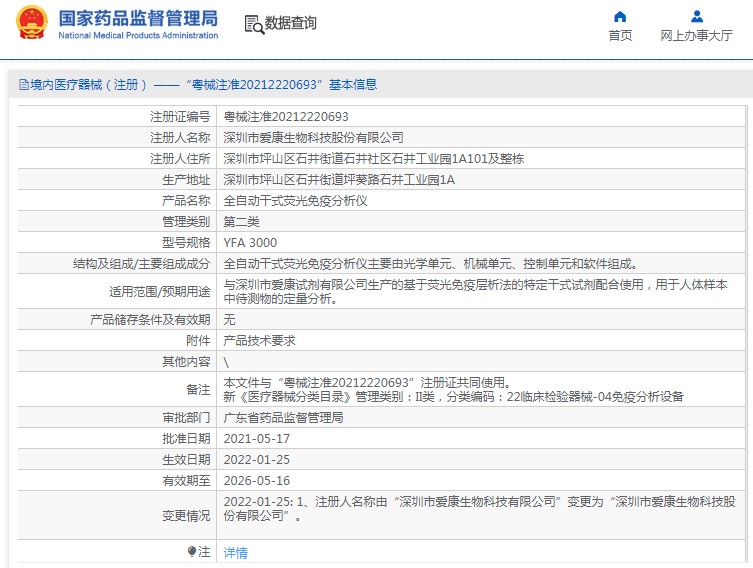Open the 数据查询 search icon

(254, 24)
